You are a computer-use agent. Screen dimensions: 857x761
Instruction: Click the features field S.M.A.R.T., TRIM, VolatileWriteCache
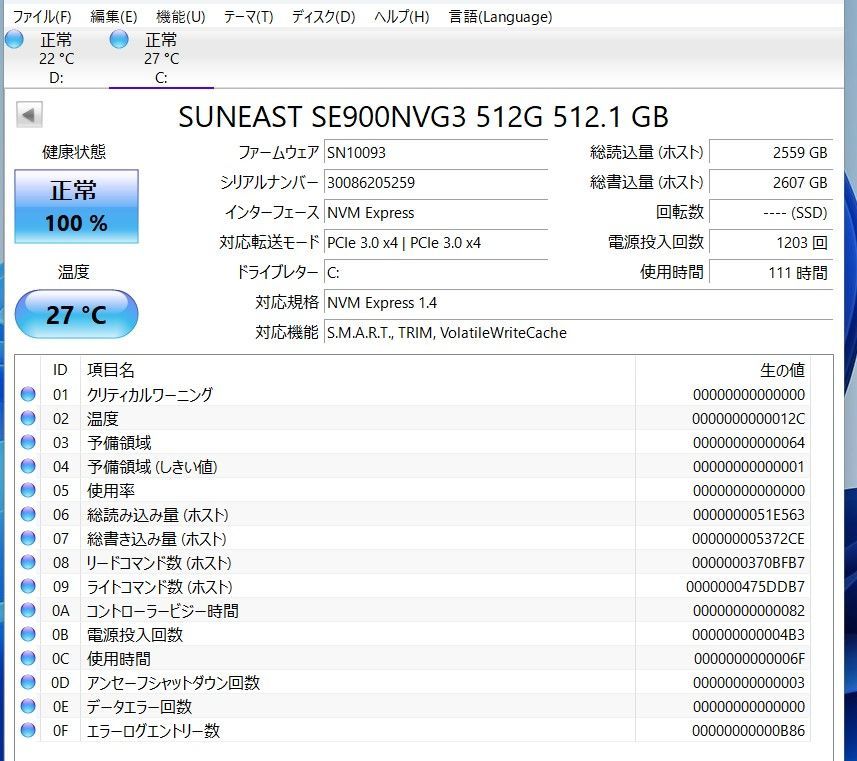point(579,333)
